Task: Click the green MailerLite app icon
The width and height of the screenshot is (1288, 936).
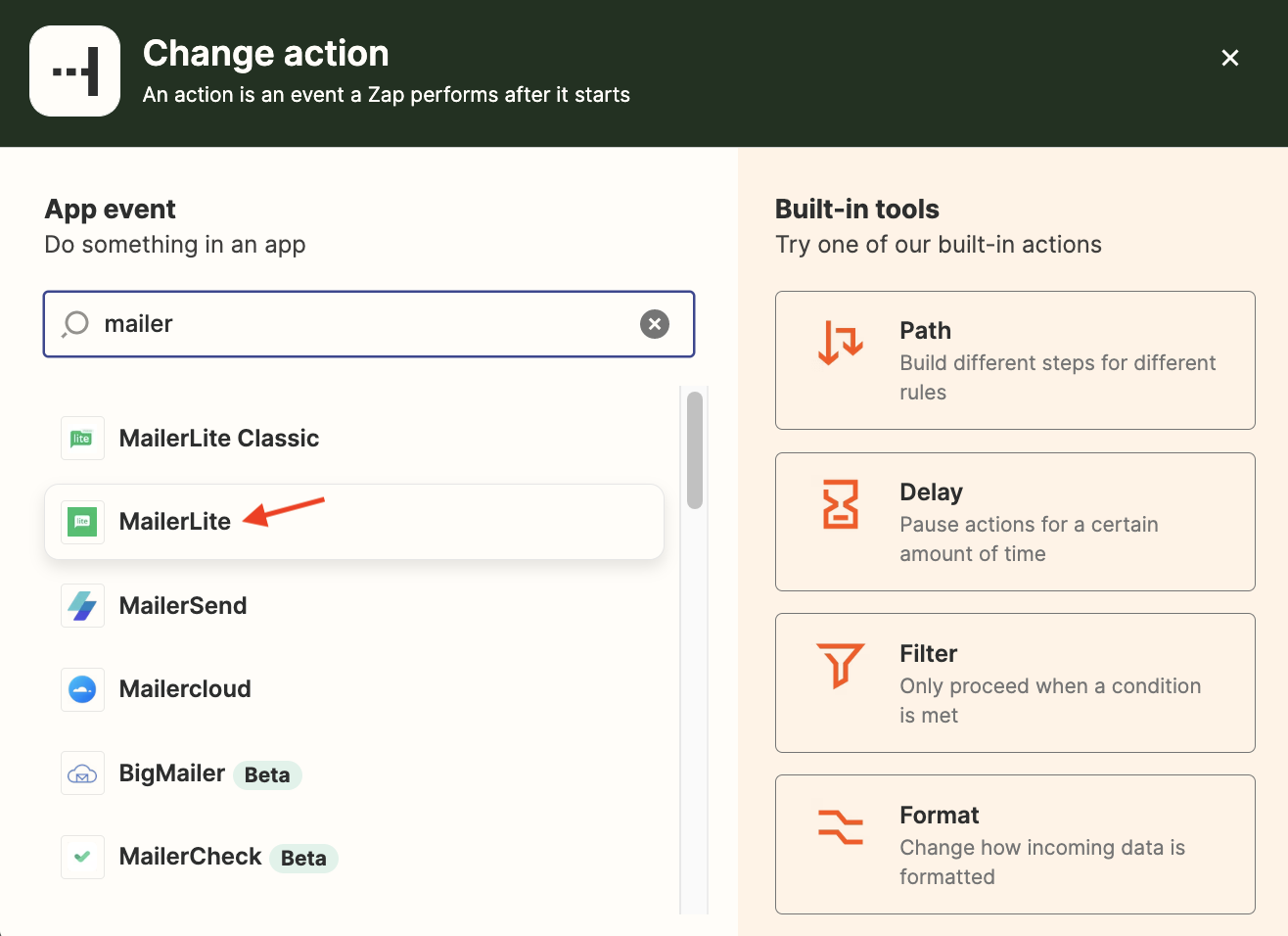Action: pyautogui.click(x=82, y=522)
